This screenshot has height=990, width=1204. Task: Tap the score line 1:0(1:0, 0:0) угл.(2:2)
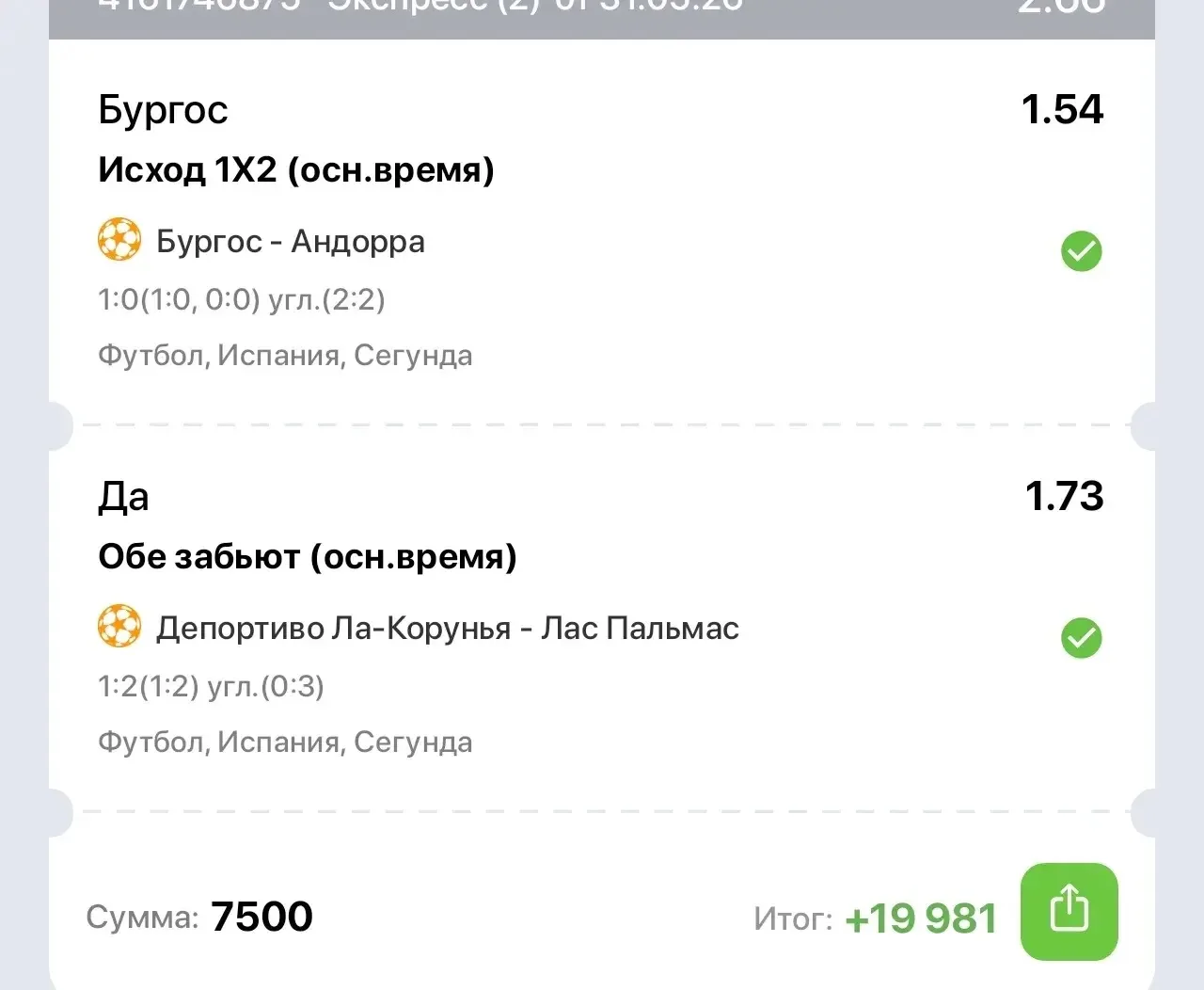(x=242, y=300)
